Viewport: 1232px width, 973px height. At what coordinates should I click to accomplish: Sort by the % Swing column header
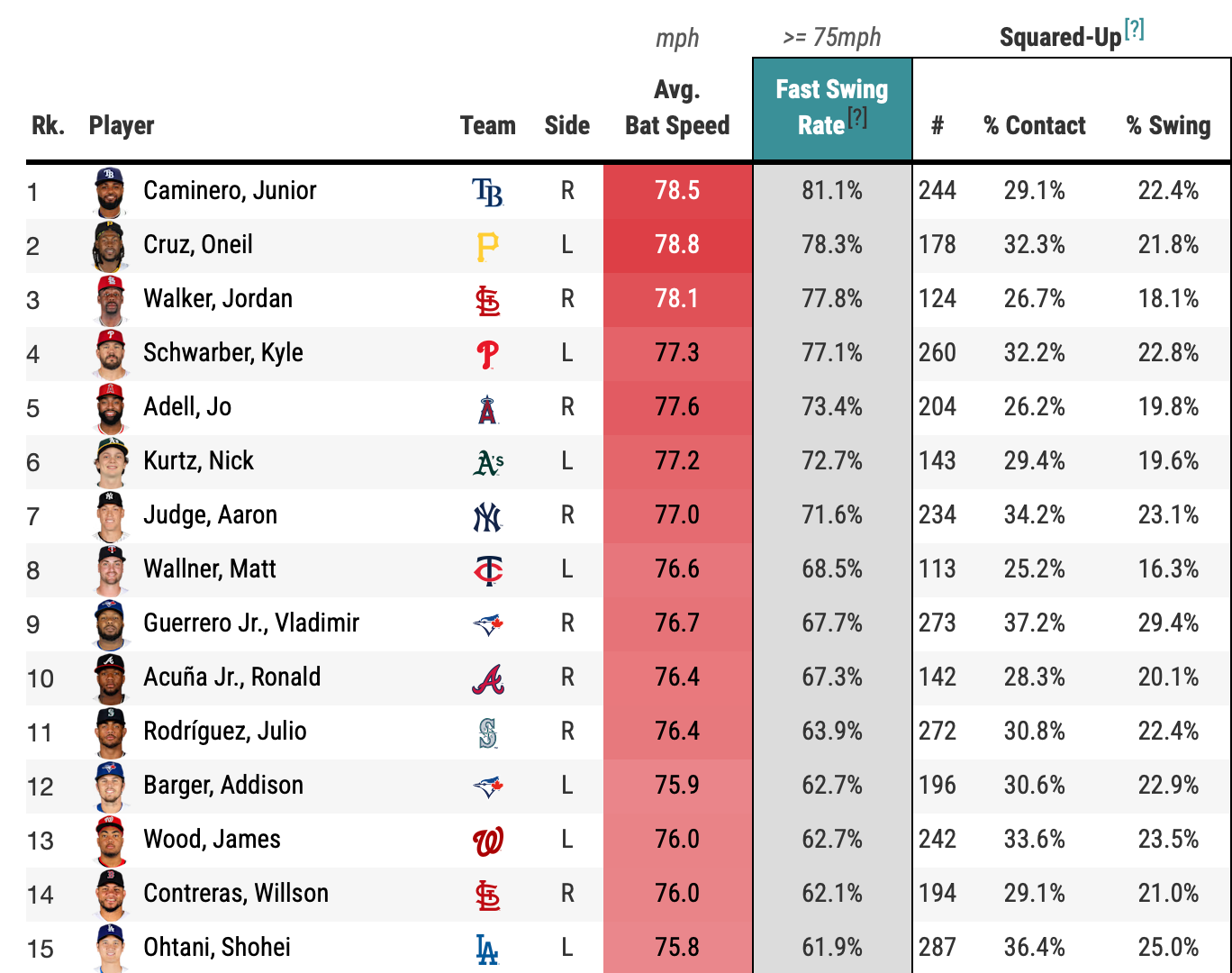click(x=1168, y=126)
